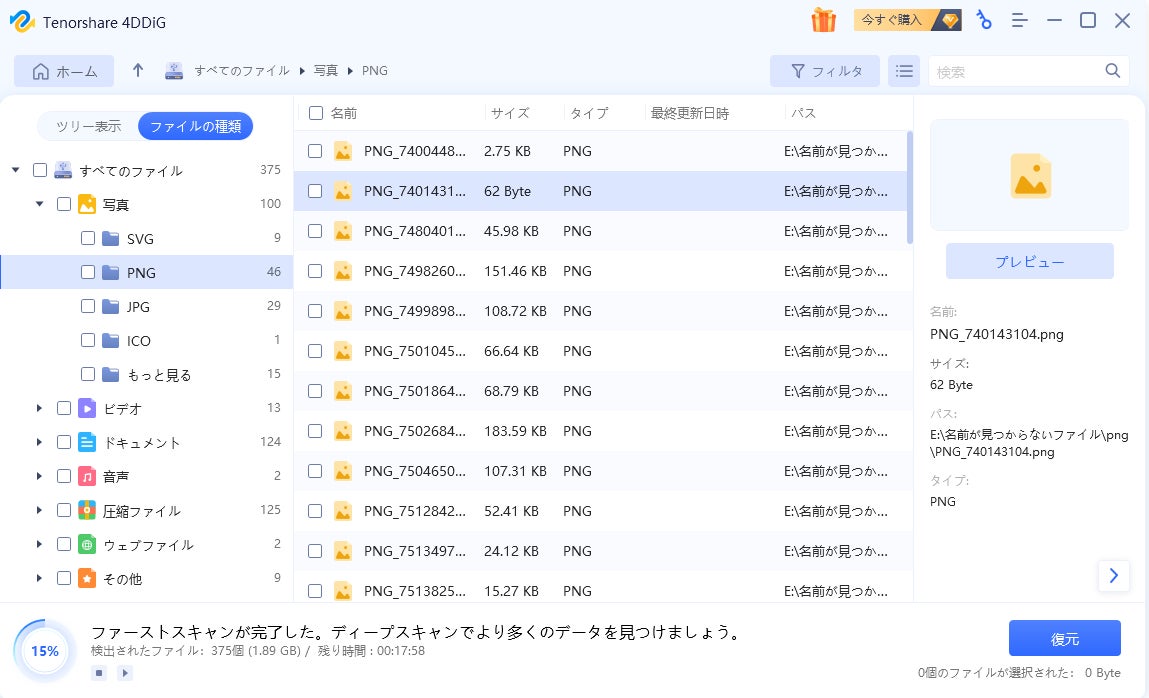Select the ファイルの種類 tab

click(195, 126)
